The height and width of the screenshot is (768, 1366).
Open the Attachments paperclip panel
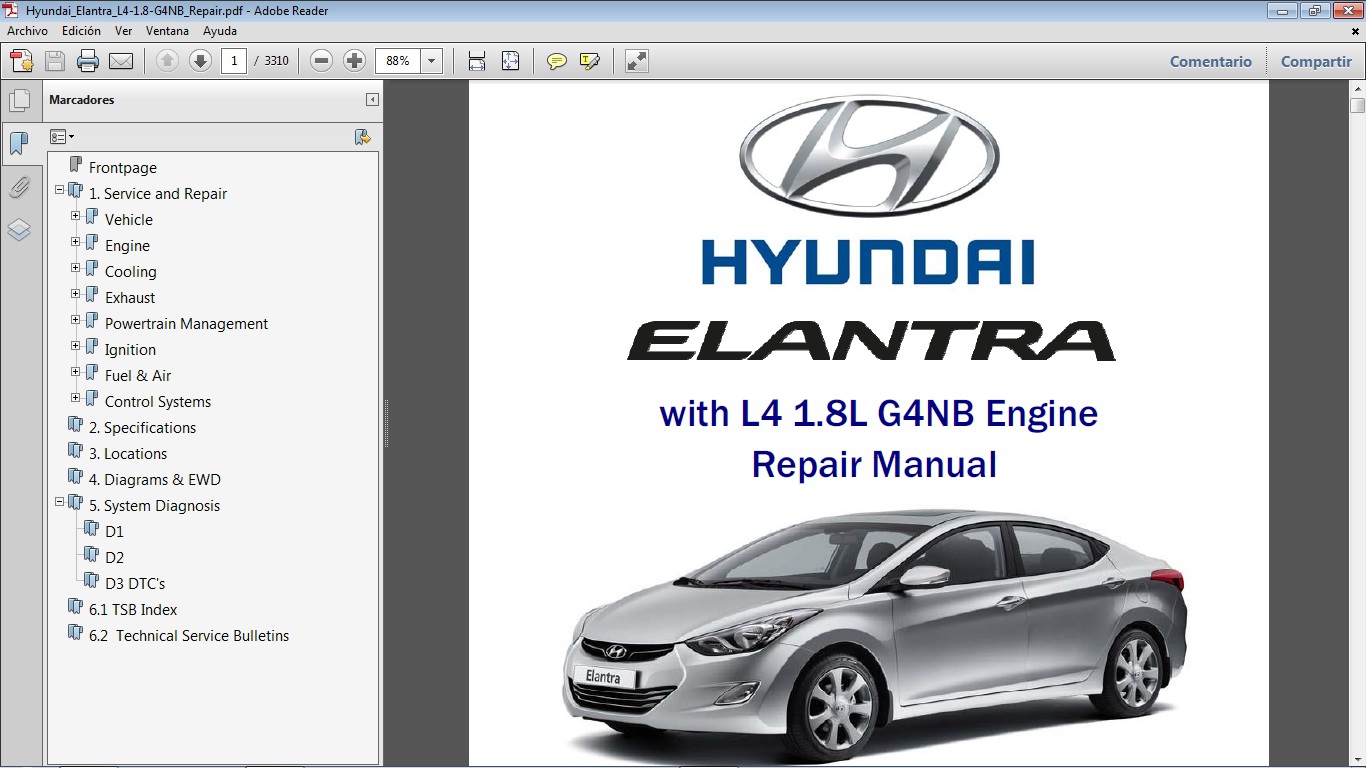(x=19, y=187)
